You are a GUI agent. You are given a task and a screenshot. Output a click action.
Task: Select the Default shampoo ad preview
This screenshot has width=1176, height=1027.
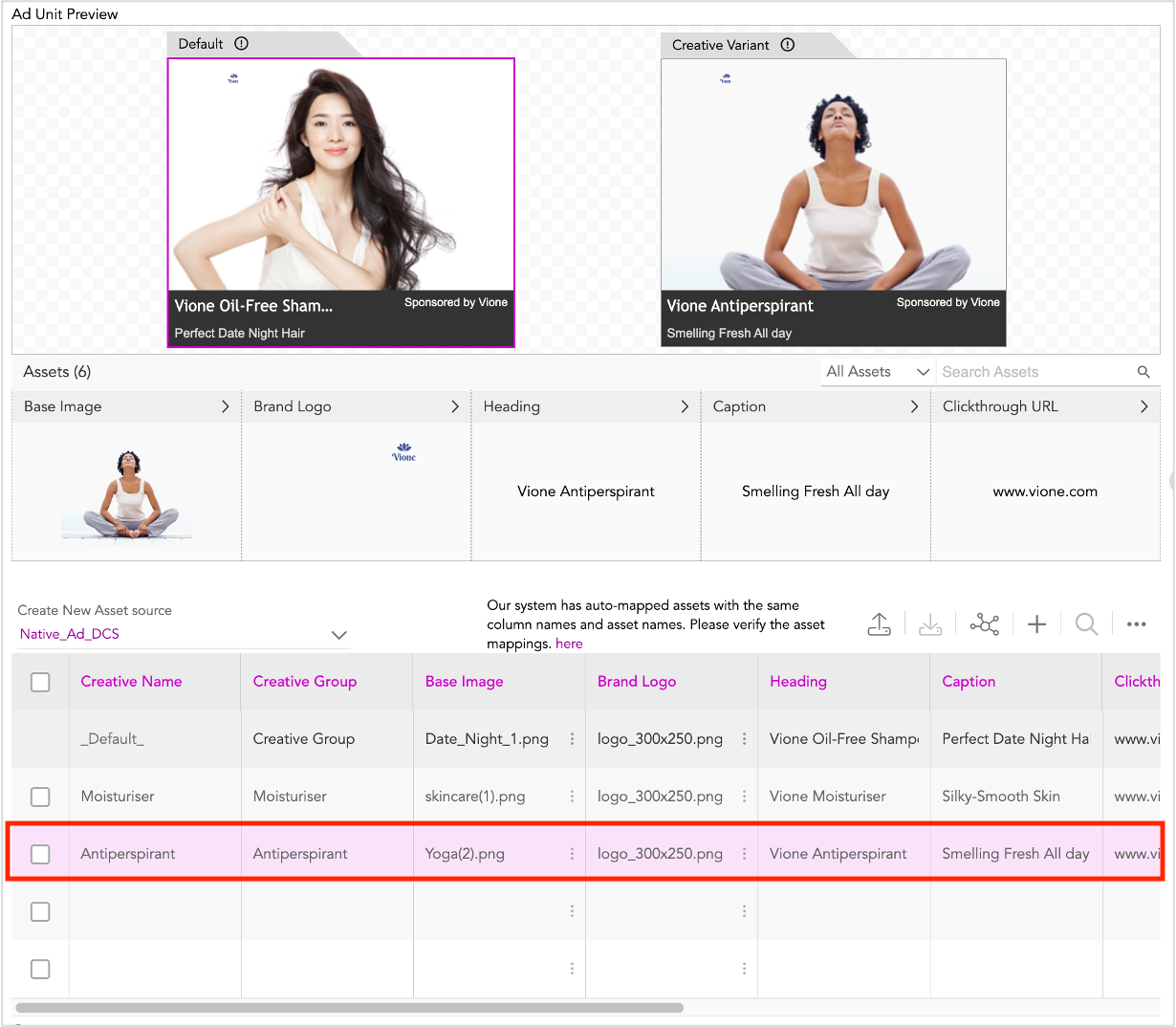point(341,203)
